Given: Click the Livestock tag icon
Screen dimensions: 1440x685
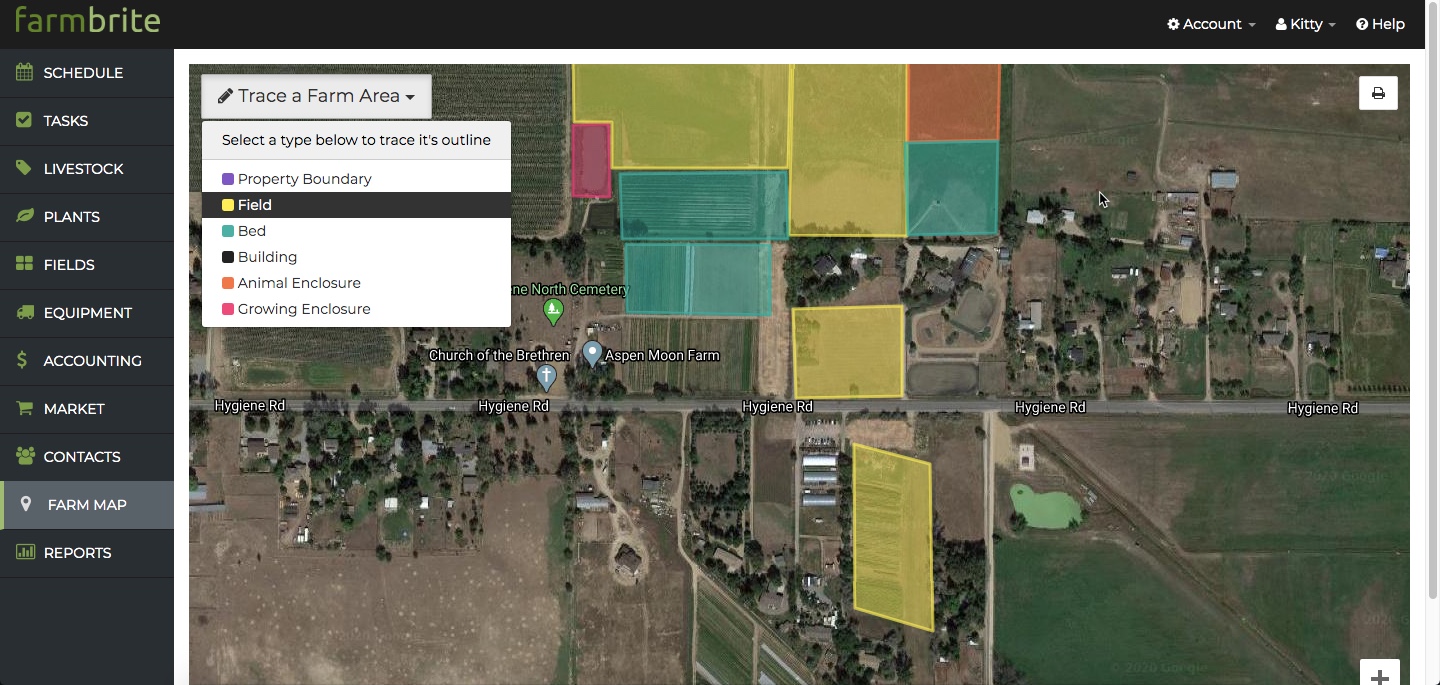Looking at the screenshot, I should [24, 169].
